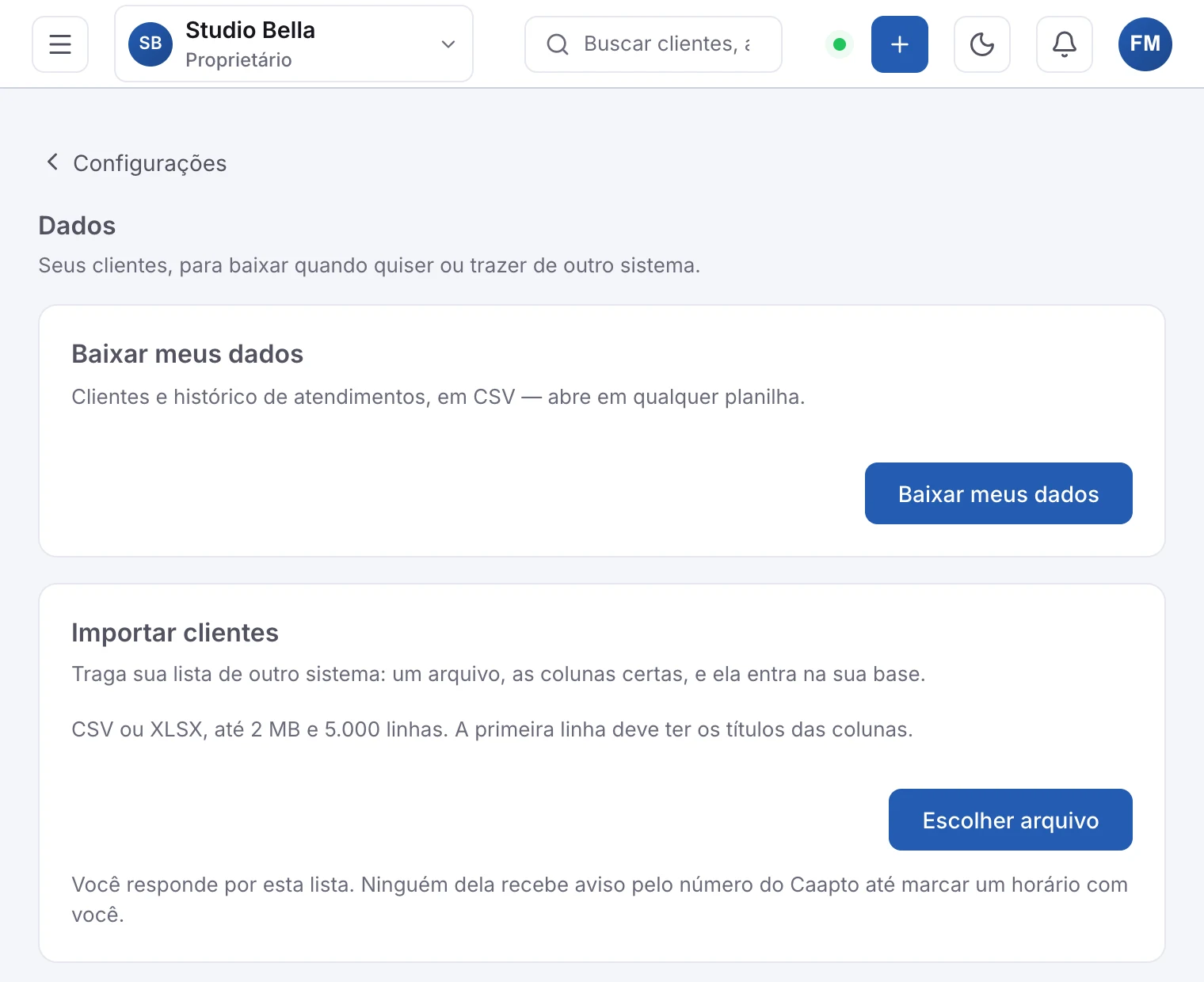Open notifications via the bell icon
Viewport: 1204px width, 982px height.
click(1065, 44)
